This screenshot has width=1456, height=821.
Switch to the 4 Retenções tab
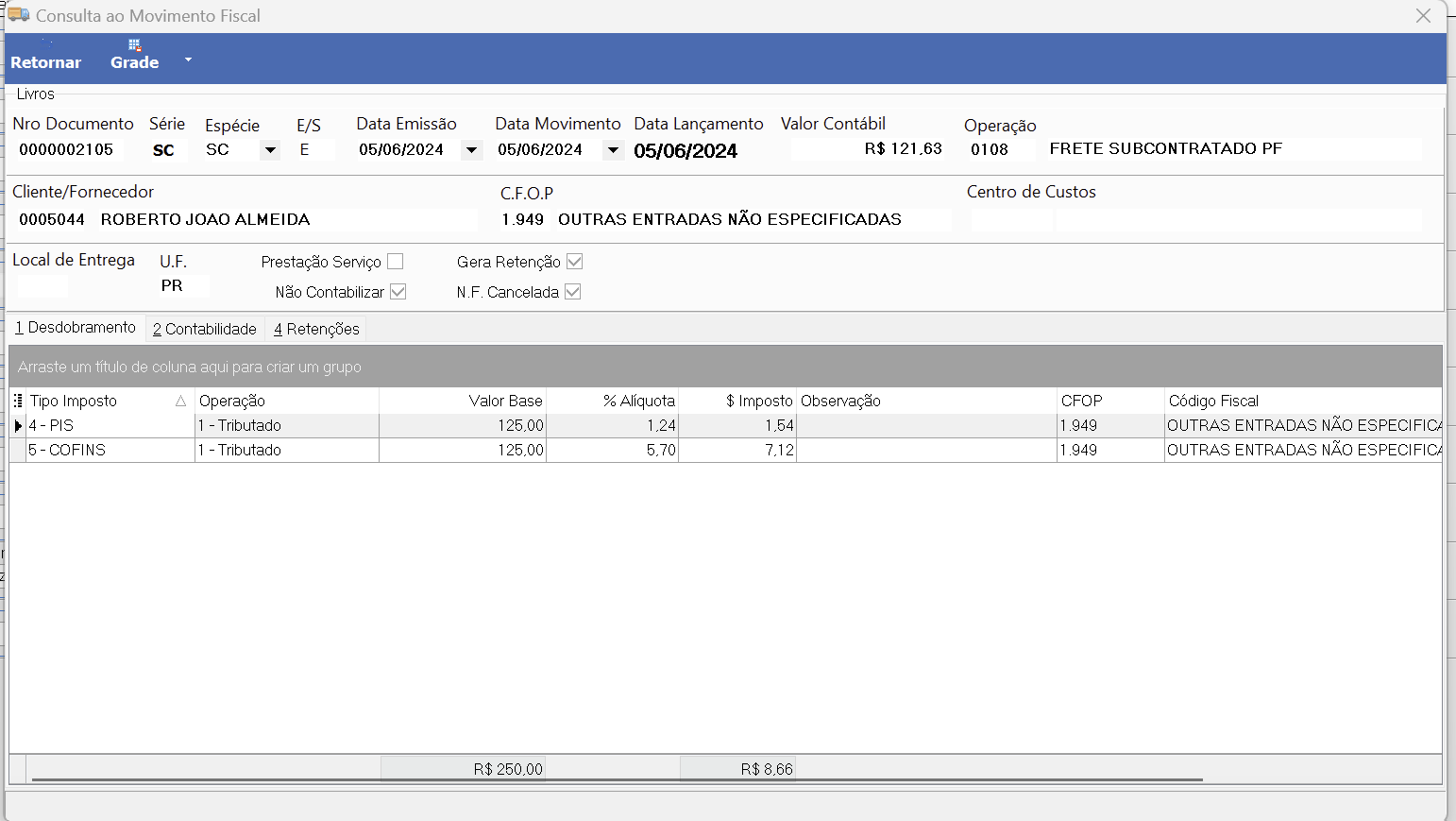pos(316,329)
